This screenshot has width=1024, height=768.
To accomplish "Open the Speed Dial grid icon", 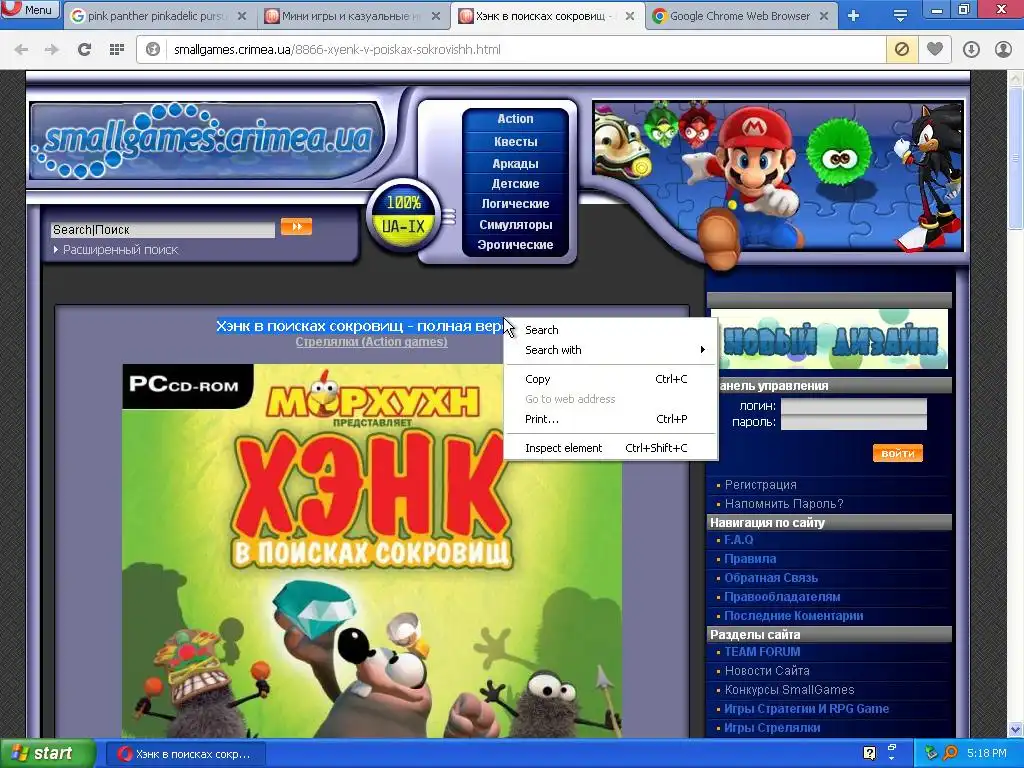I will coord(116,49).
